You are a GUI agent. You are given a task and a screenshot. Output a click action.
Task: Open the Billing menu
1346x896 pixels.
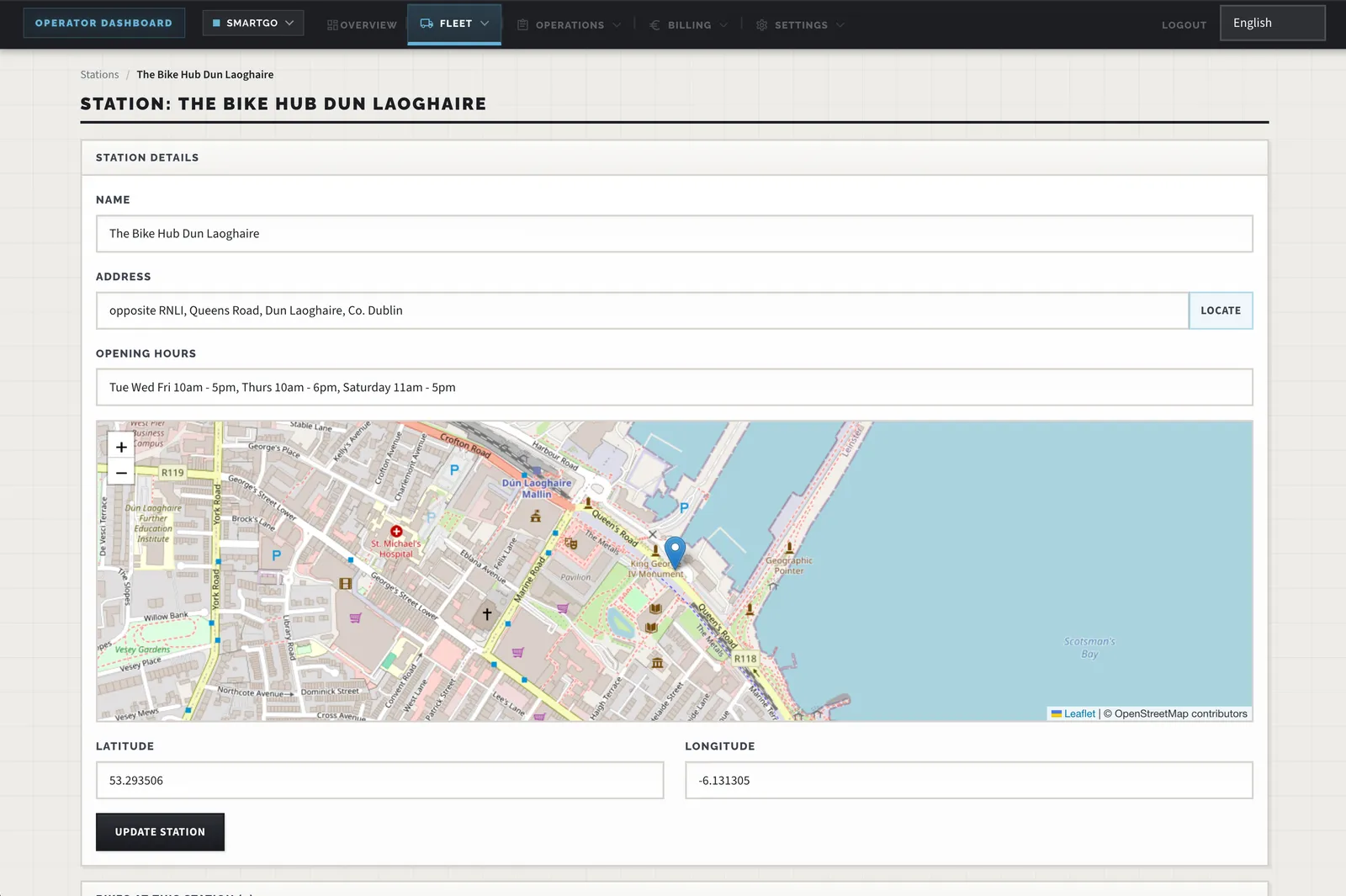coord(689,25)
